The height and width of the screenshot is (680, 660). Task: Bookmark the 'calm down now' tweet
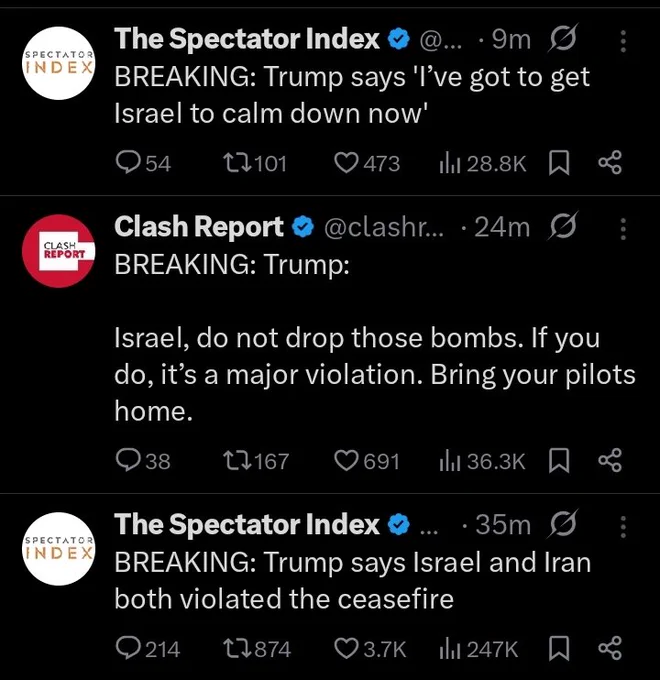(559, 163)
